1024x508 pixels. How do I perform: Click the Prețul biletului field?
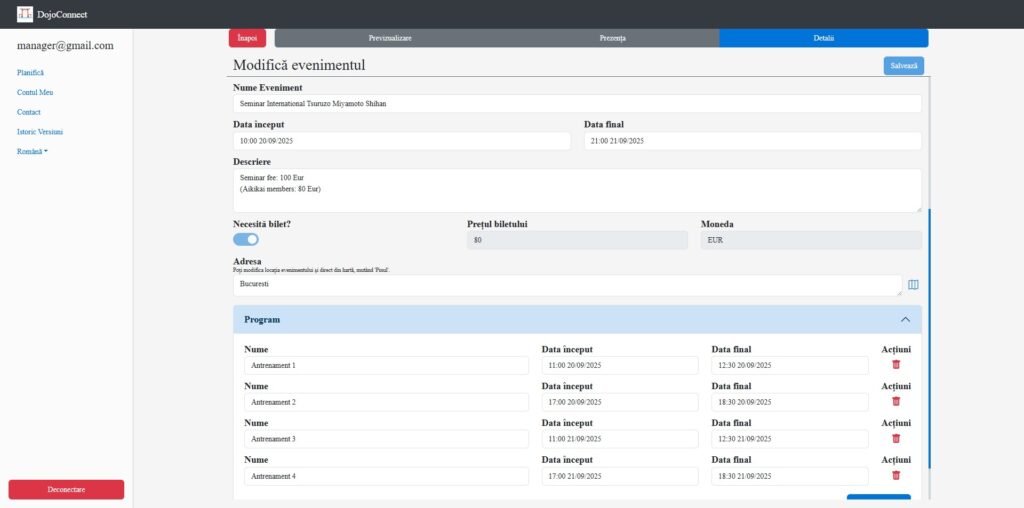pyautogui.click(x=577, y=240)
